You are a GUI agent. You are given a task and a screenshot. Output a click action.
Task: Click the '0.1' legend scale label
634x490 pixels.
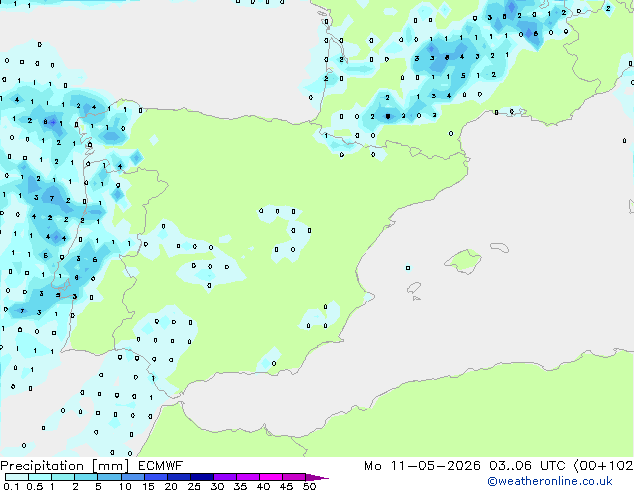[11, 486]
